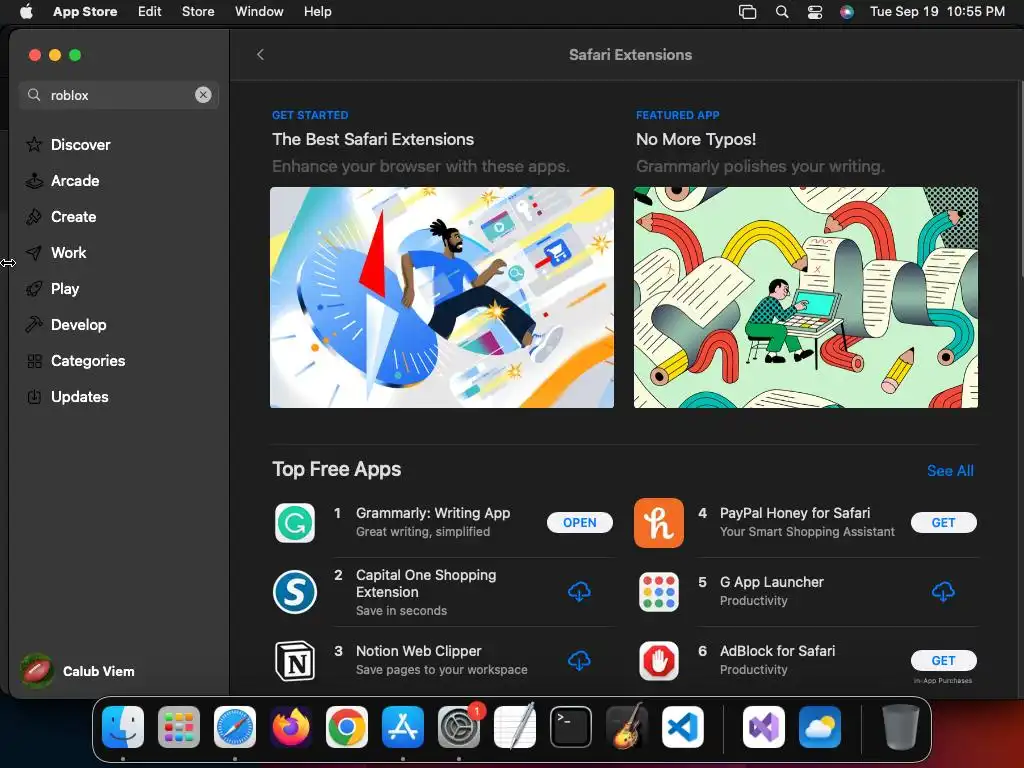The image size is (1024, 768).
Task: Open the Window menu
Action: coord(259,11)
